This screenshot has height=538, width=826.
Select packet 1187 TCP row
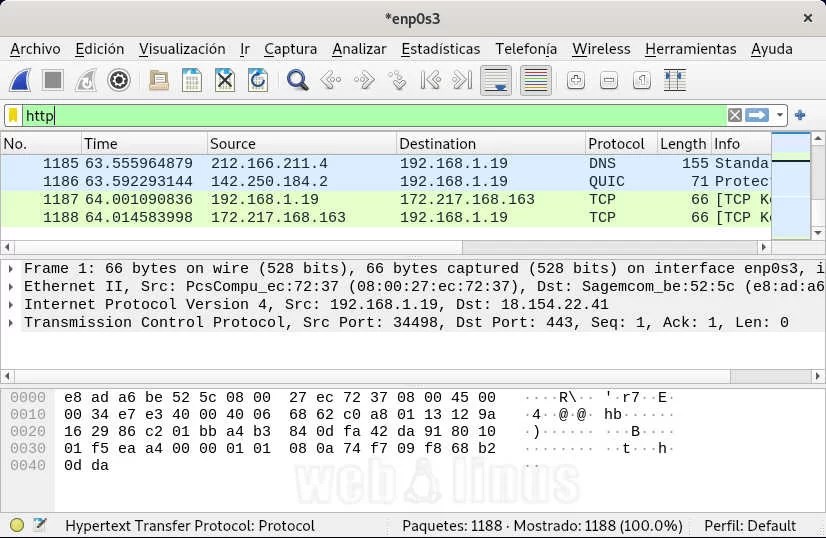pos(386,199)
